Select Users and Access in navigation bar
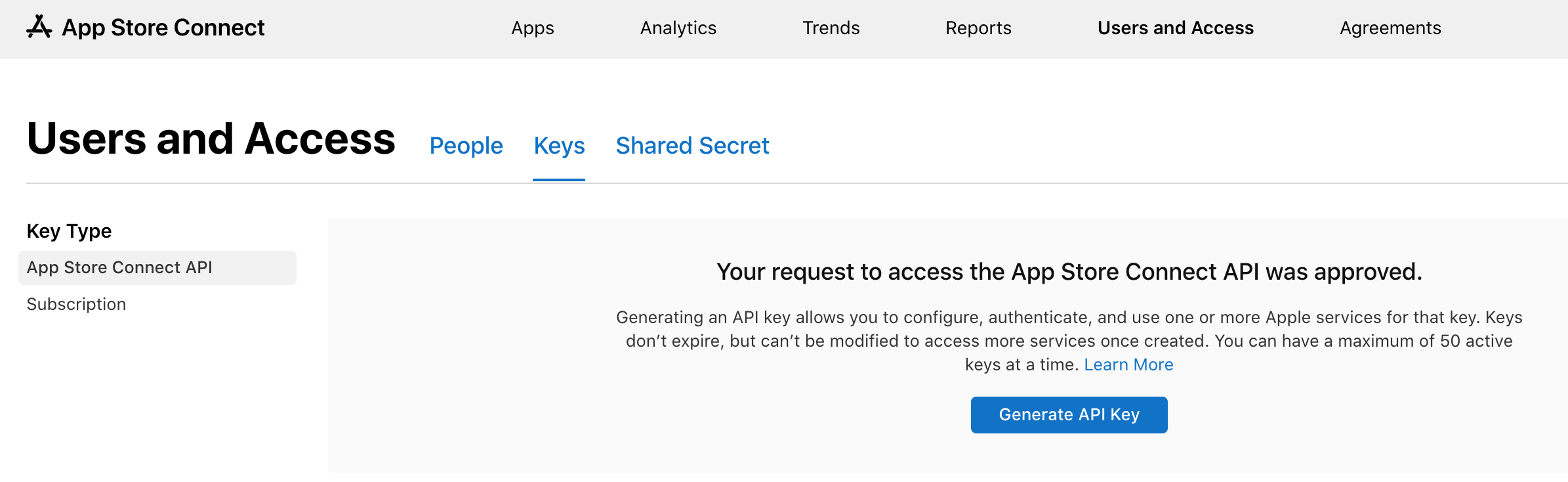 (1175, 28)
